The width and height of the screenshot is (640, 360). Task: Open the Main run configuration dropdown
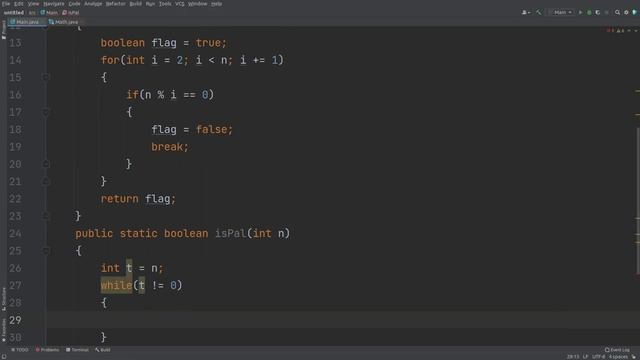point(562,13)
